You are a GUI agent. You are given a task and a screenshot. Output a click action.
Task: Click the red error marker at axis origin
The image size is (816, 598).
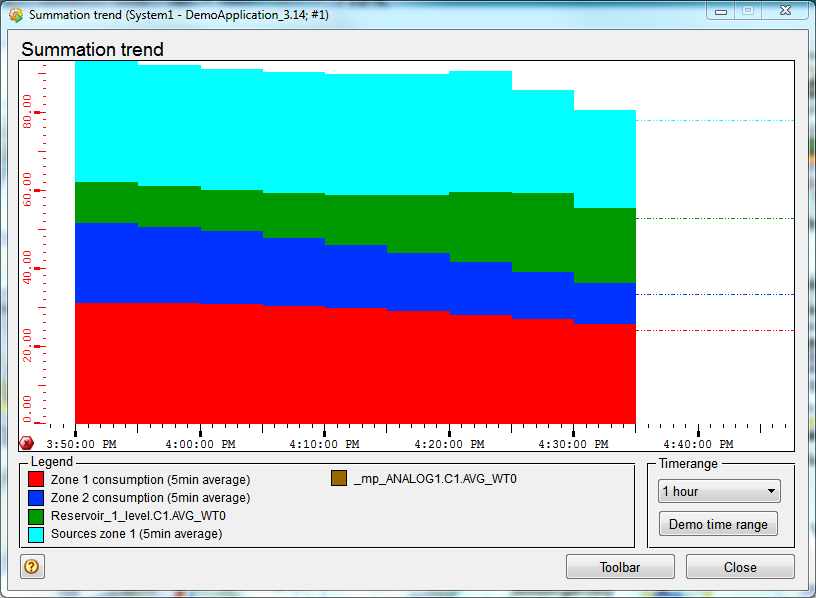click(x=26, y=443)
